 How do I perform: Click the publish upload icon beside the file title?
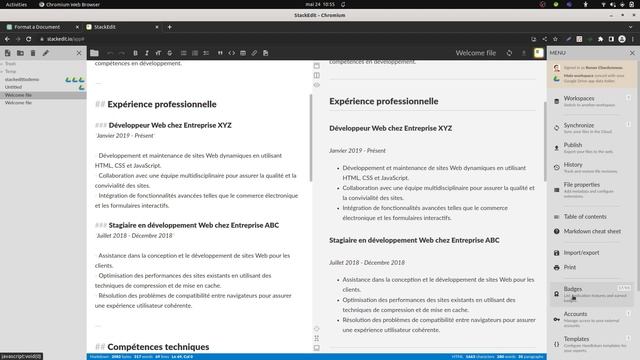(x=524, y=53)
